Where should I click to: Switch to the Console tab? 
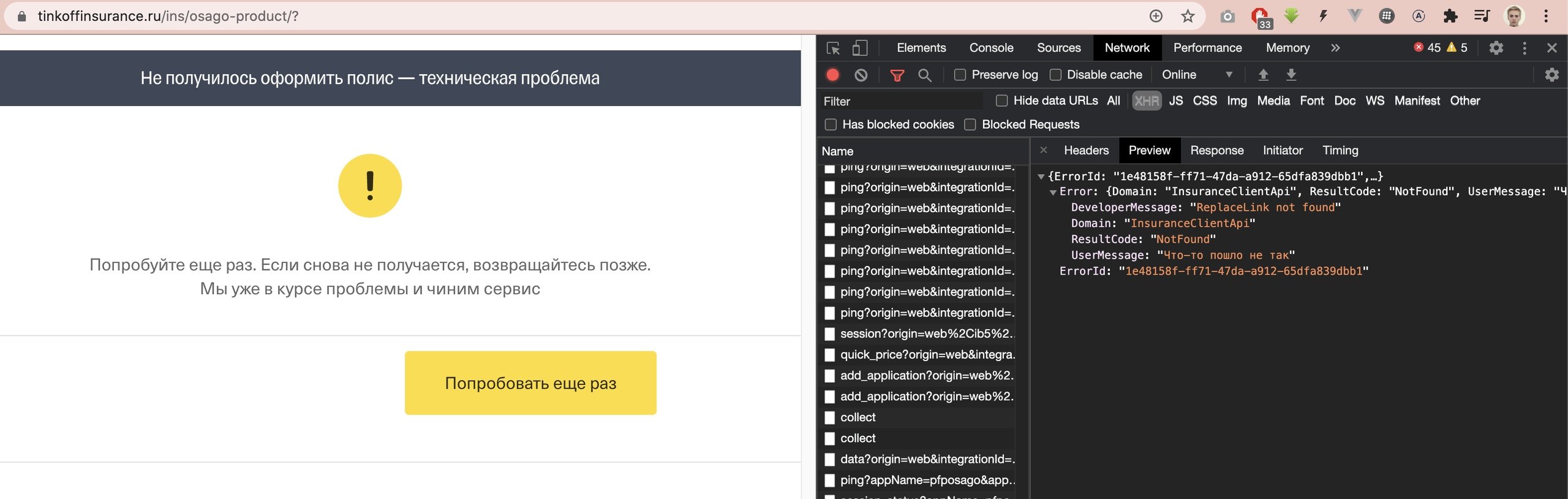[x=990, y=48]
